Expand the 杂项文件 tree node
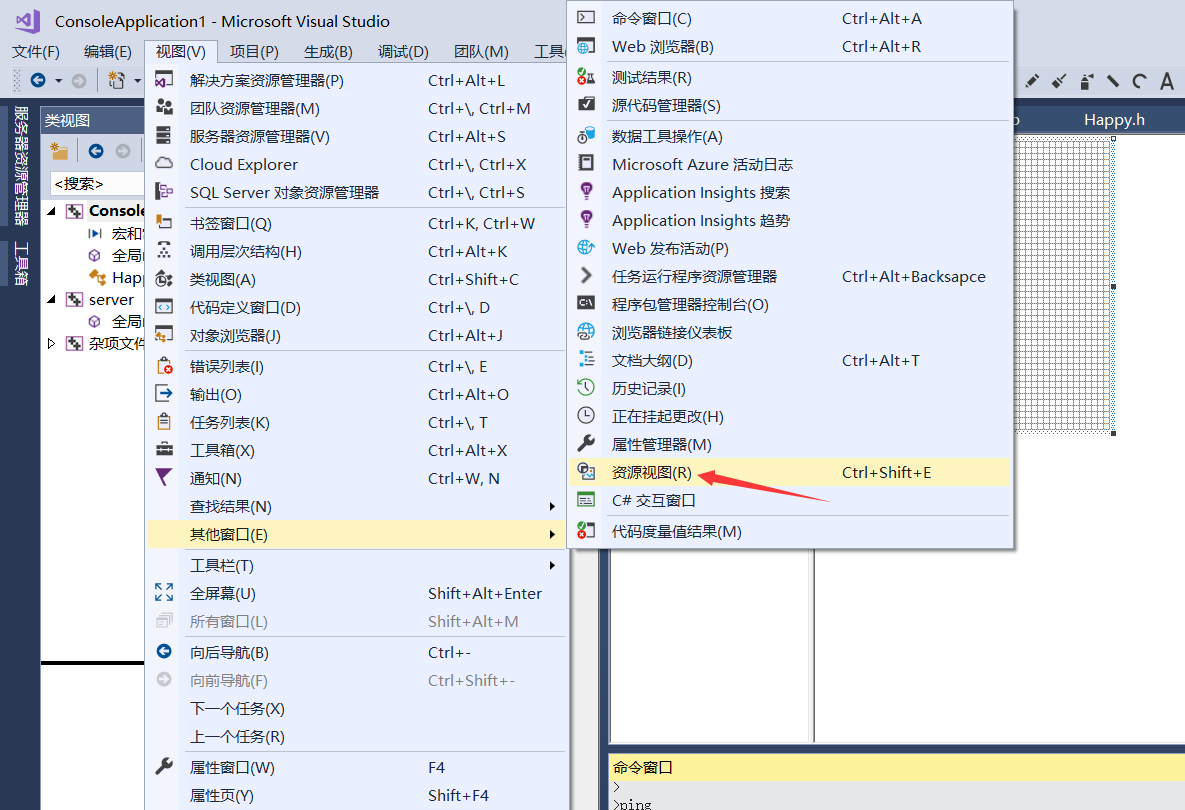Viewport: 1185px width, 810px height. tap(51, 344)
